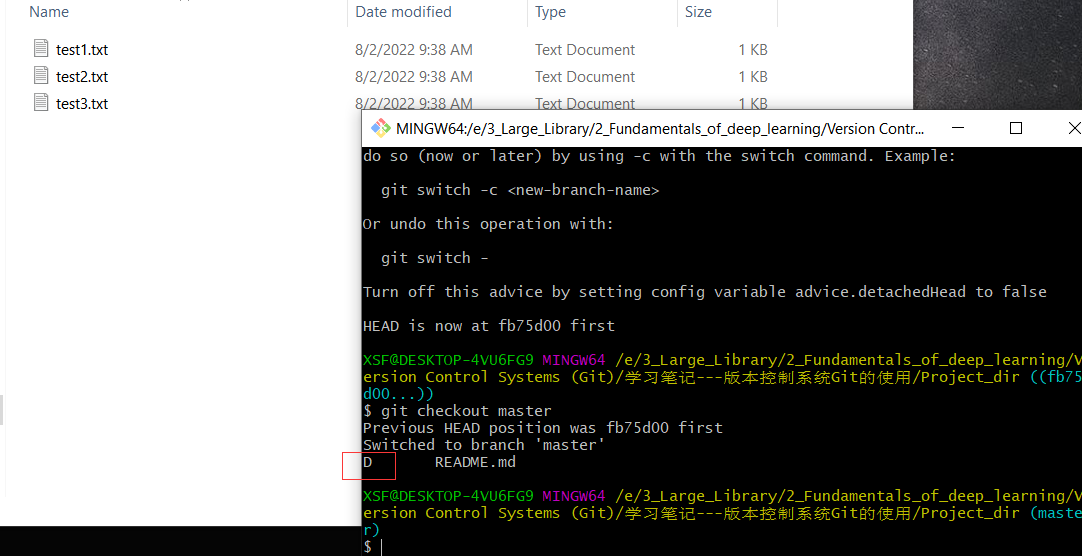Sort files by Date modified column
Viewport: 1082px width, 556px height.
pyautogui.click(x=403, y=12)
